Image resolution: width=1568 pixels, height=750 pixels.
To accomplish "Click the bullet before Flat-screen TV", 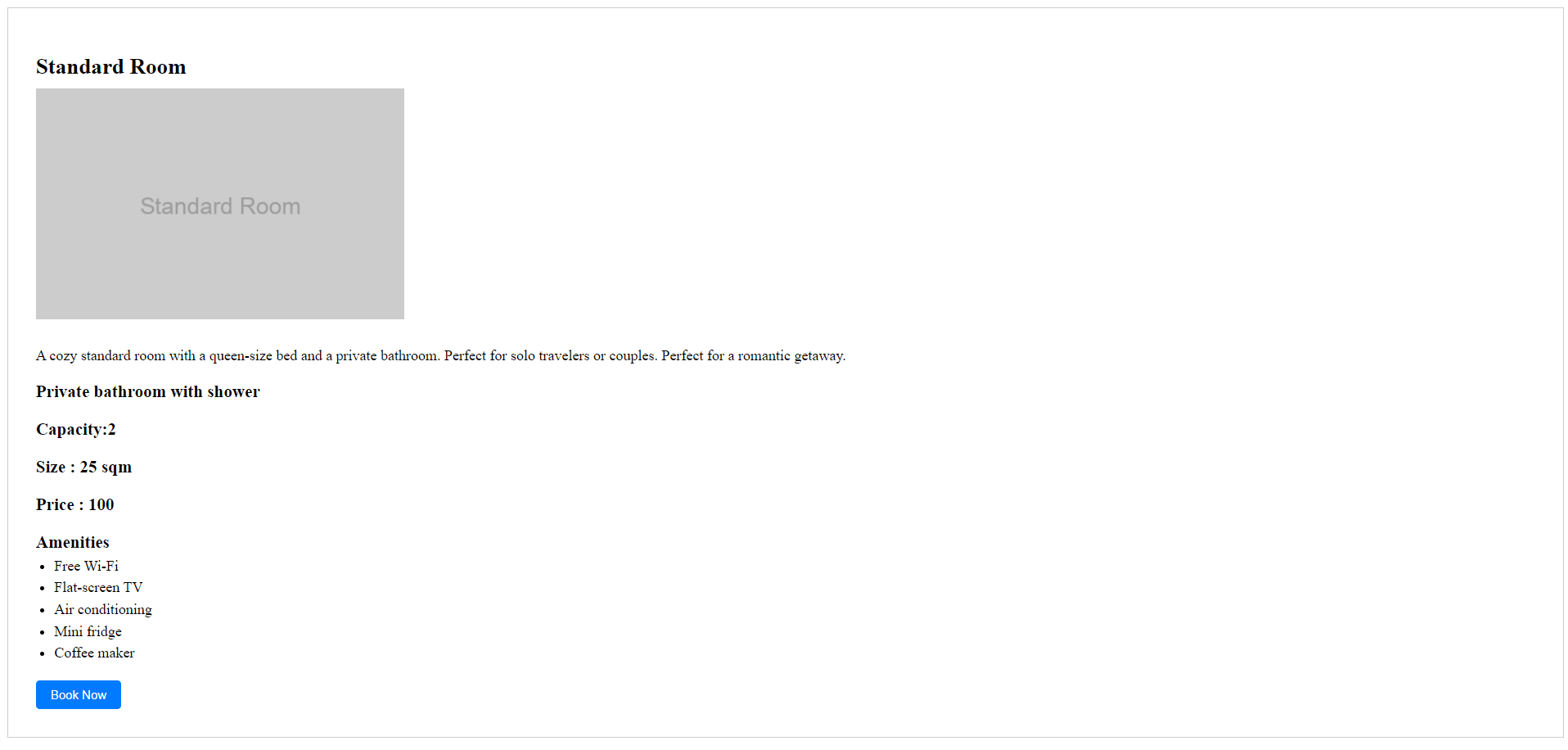I will click(42, 588).
